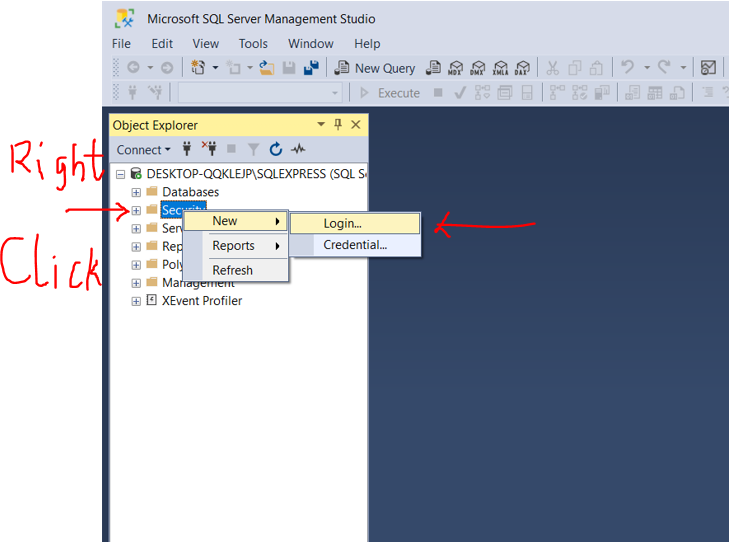
Task: Click the Cut scissors icon
Action: click(552, 68)
